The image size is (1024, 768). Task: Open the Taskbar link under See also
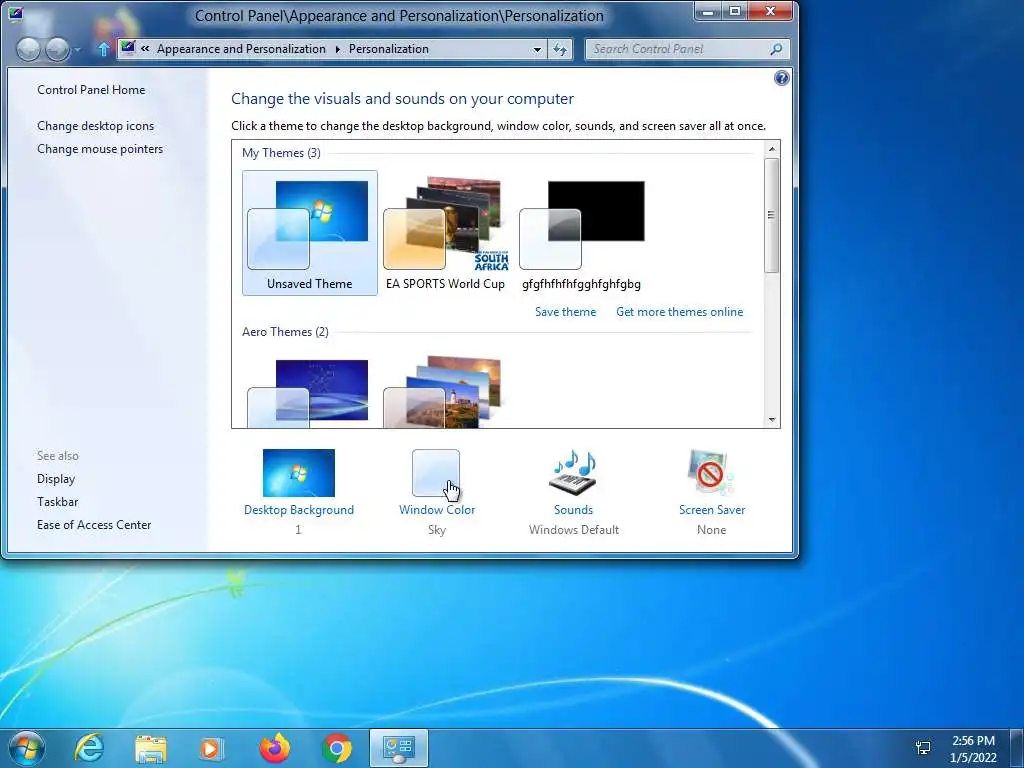click(x=57, y=502)
